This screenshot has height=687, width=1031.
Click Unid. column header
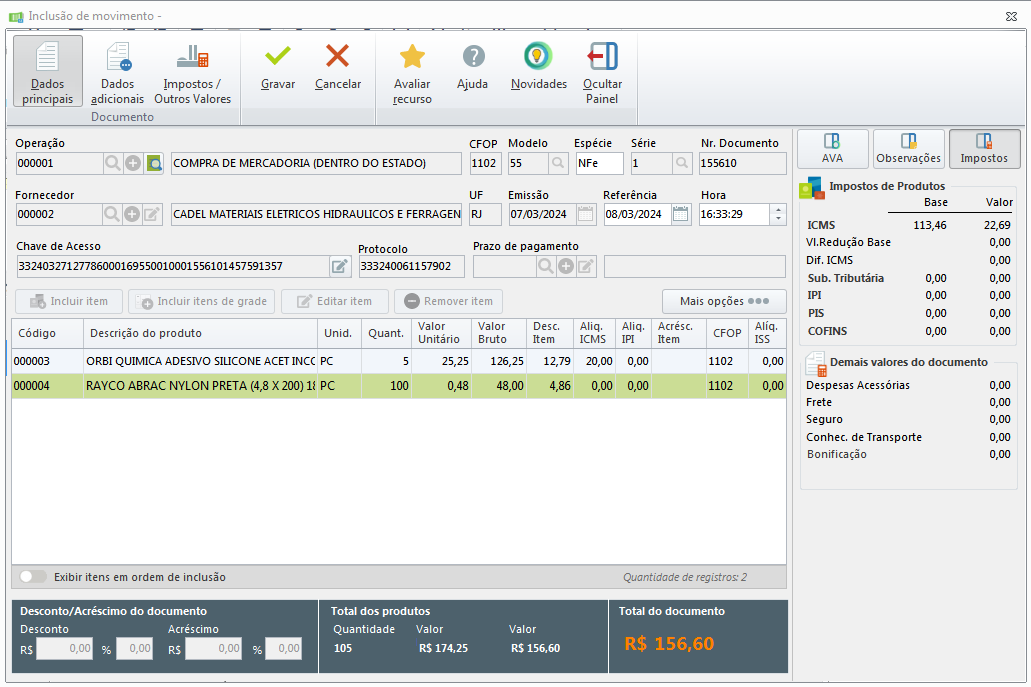(x=339, y=333)
